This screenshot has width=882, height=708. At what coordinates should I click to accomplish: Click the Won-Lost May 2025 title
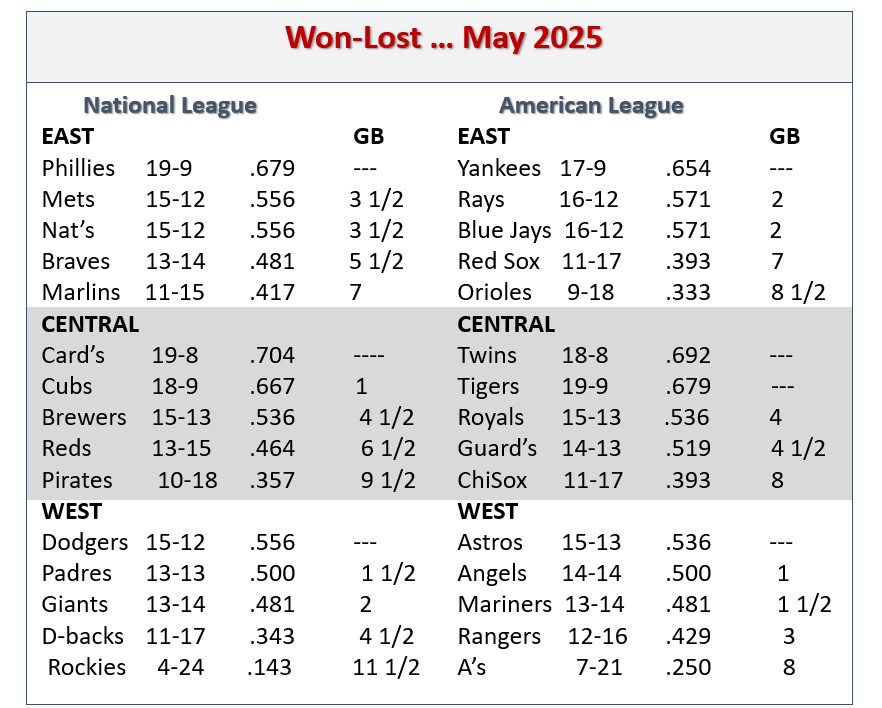tap(443, 38)
